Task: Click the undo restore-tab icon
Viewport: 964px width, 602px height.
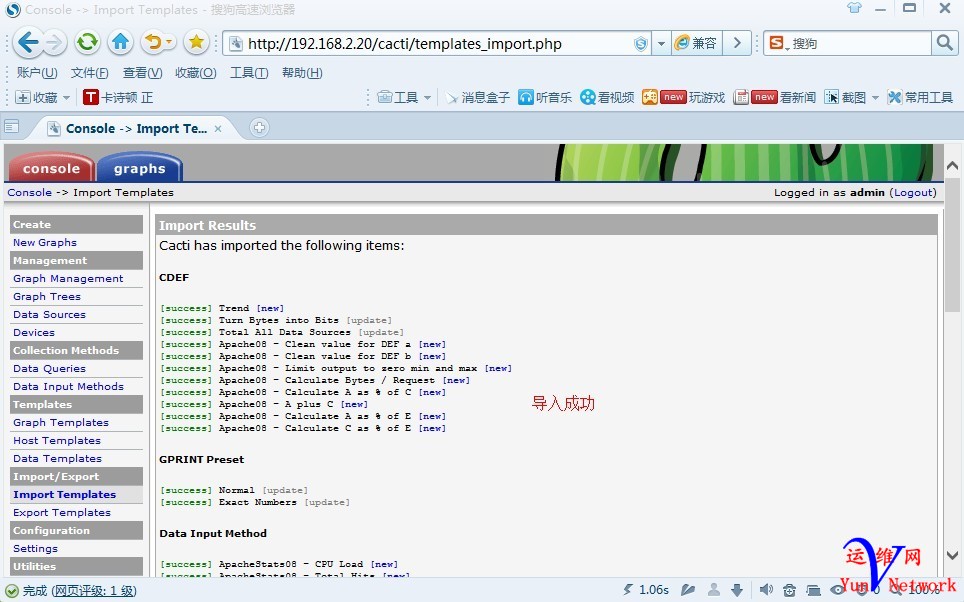Action: point(153,42)
